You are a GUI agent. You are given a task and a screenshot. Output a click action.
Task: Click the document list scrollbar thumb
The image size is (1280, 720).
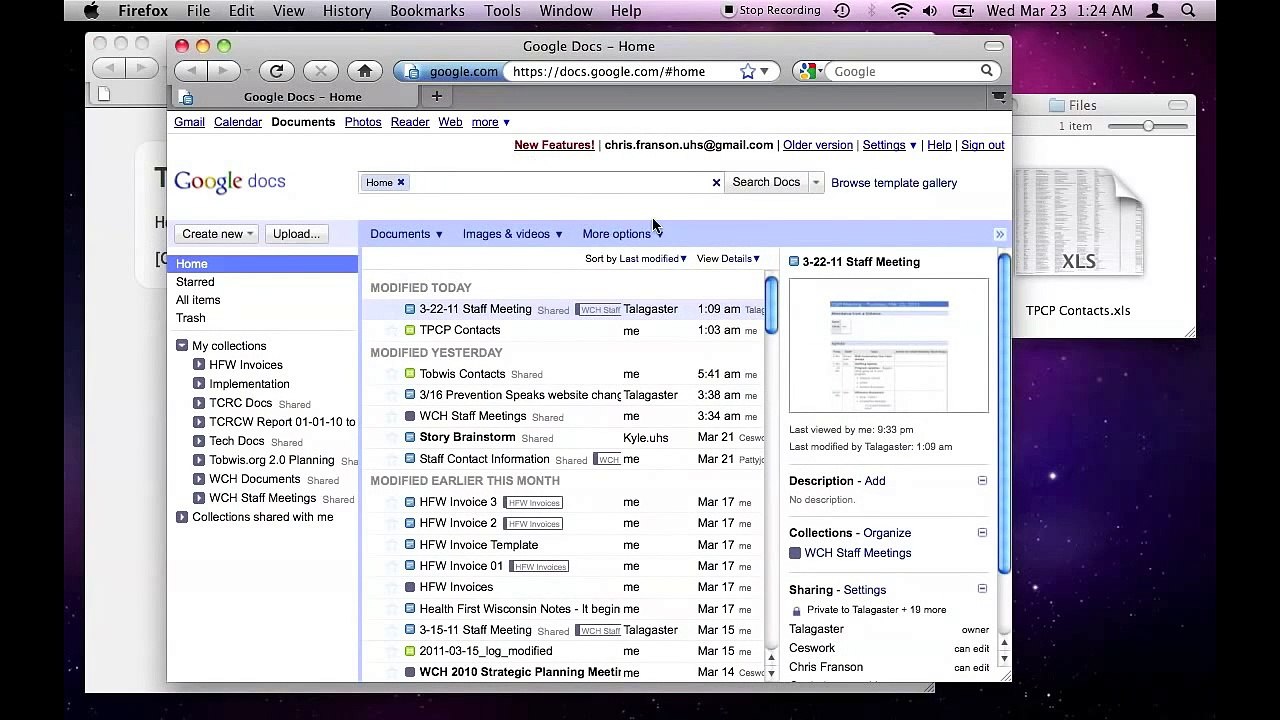click(771, 305)
